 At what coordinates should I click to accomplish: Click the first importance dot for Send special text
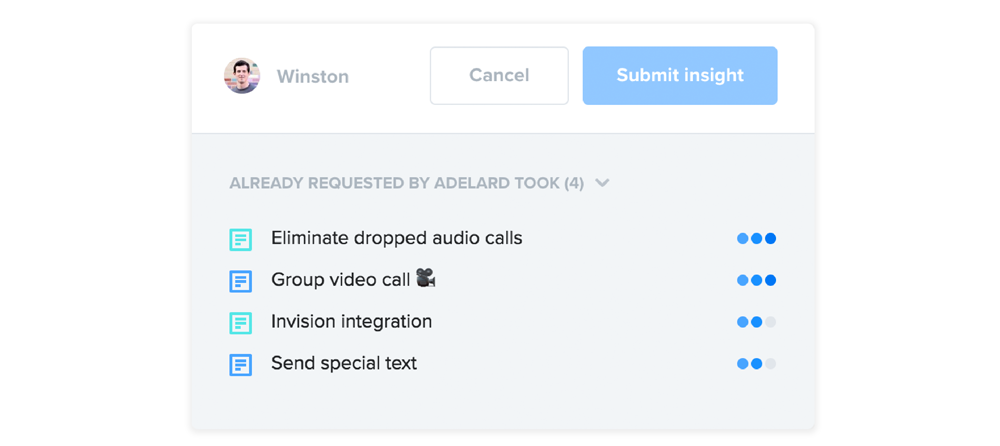(x=742, y=364)
